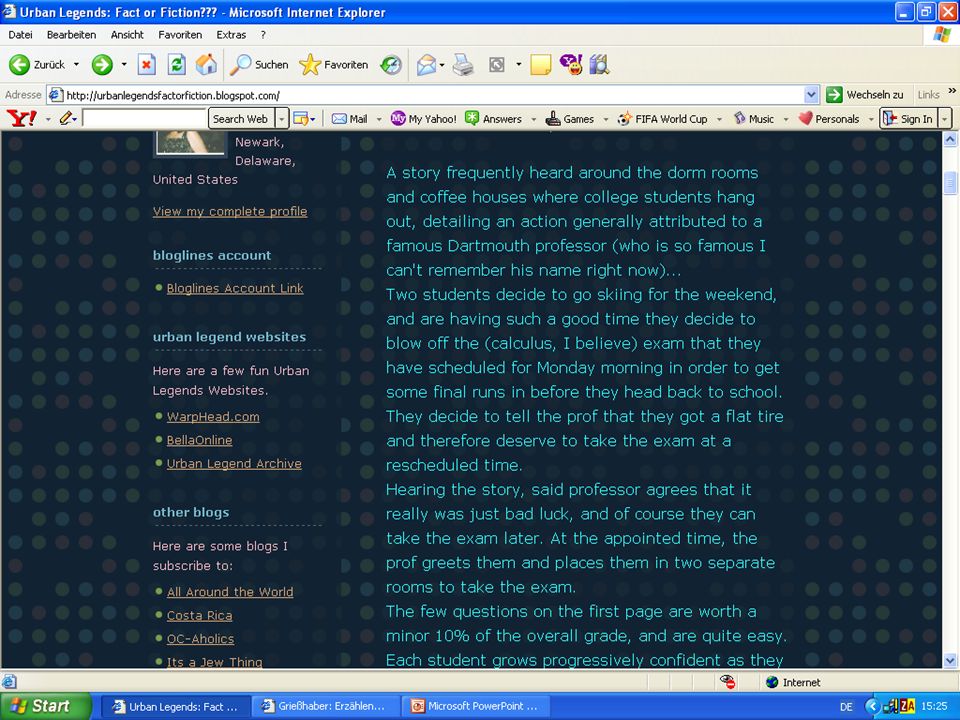Expand the Yahoo logo dropdown arrow
Screen dimensions: 960x720
48,119
